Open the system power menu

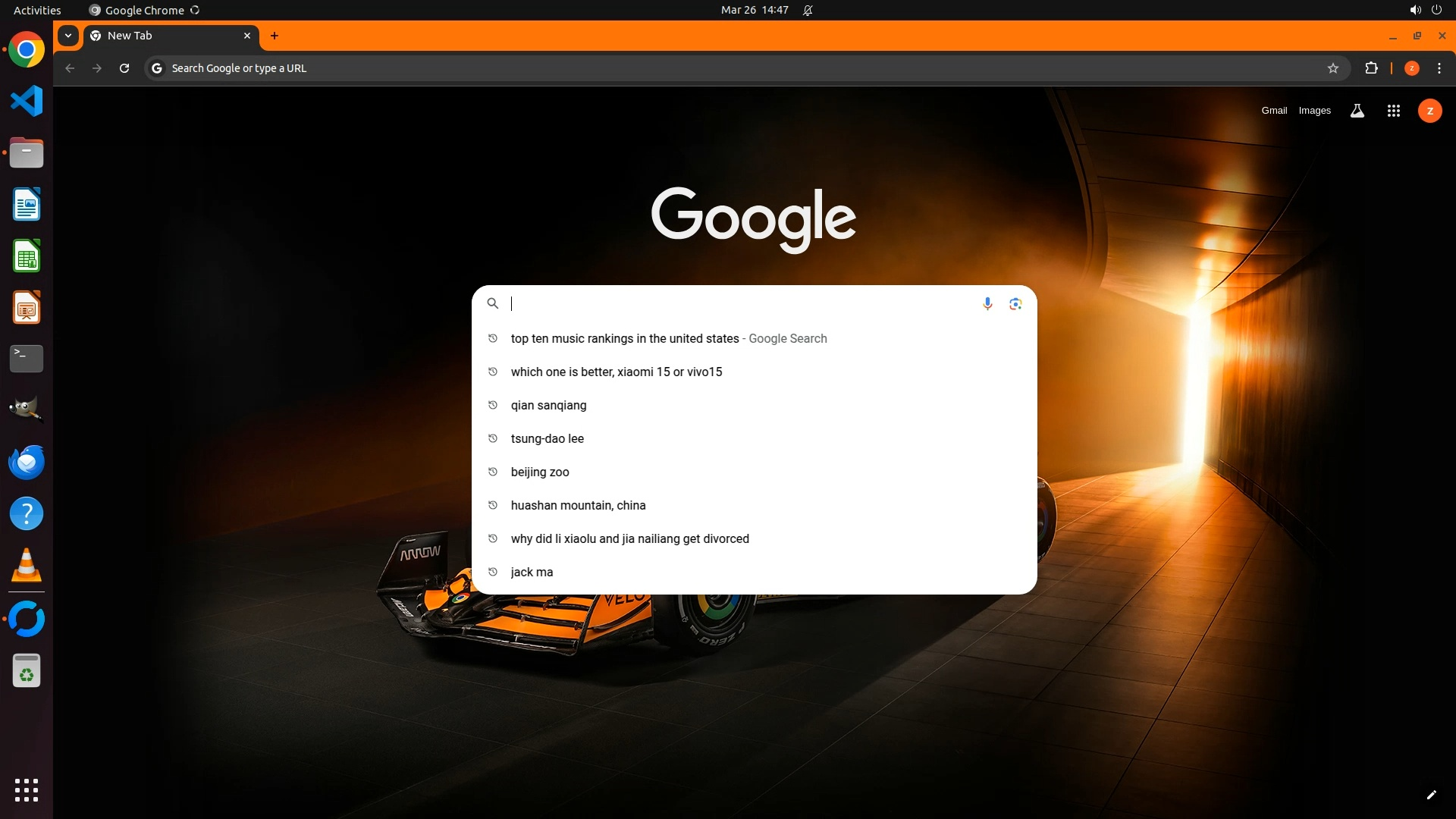(1436, 10)
